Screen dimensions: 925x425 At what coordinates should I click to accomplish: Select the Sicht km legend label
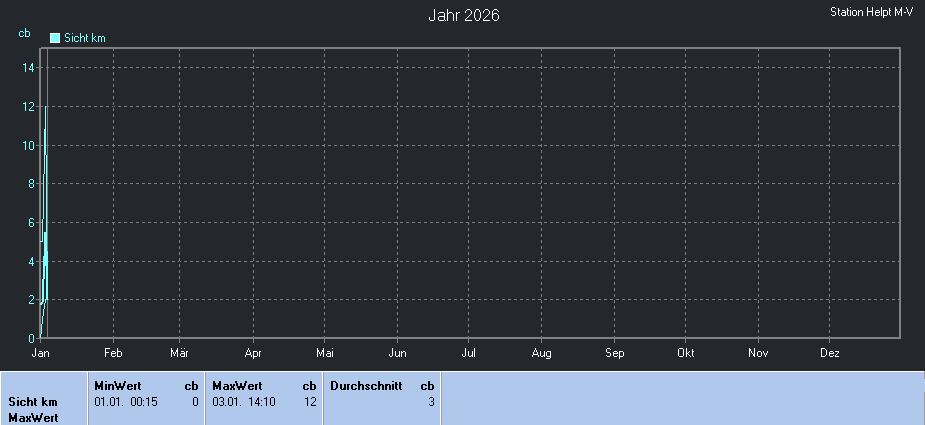(x=85, y=38)
